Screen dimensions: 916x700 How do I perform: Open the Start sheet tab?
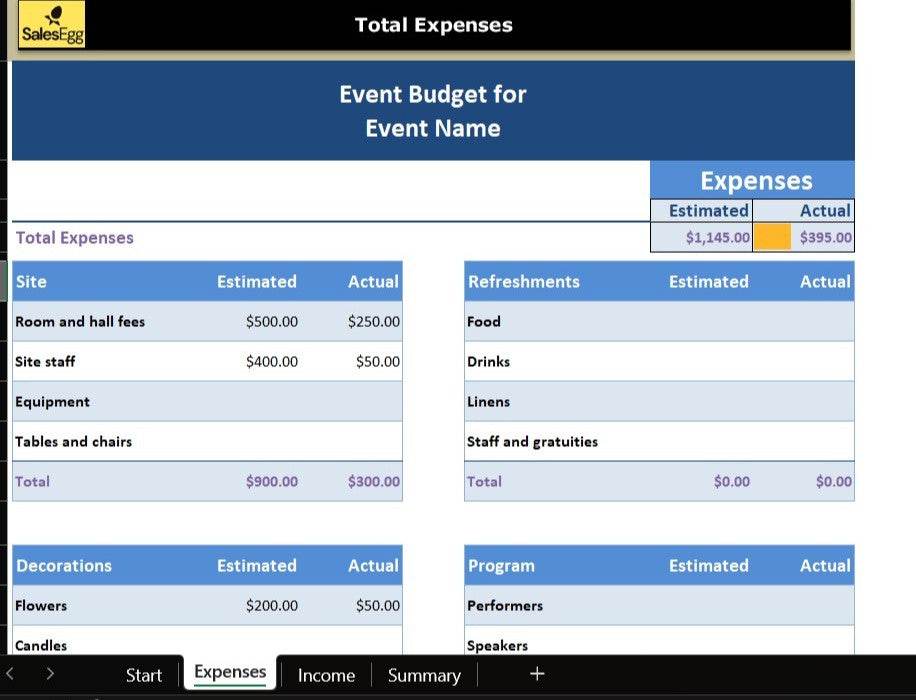143,676
